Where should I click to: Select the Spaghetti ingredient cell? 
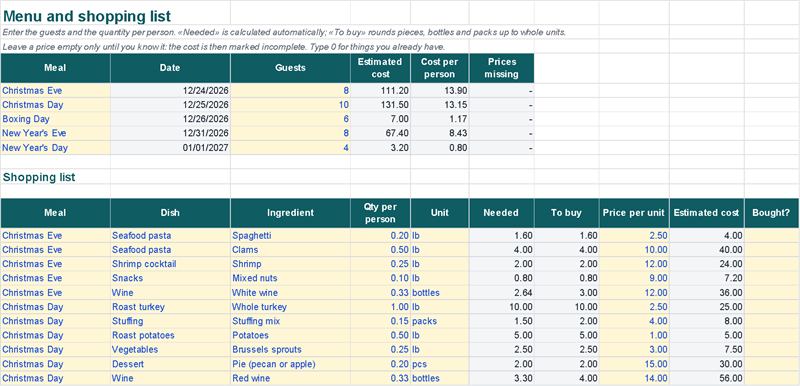[x=290, y=236]
